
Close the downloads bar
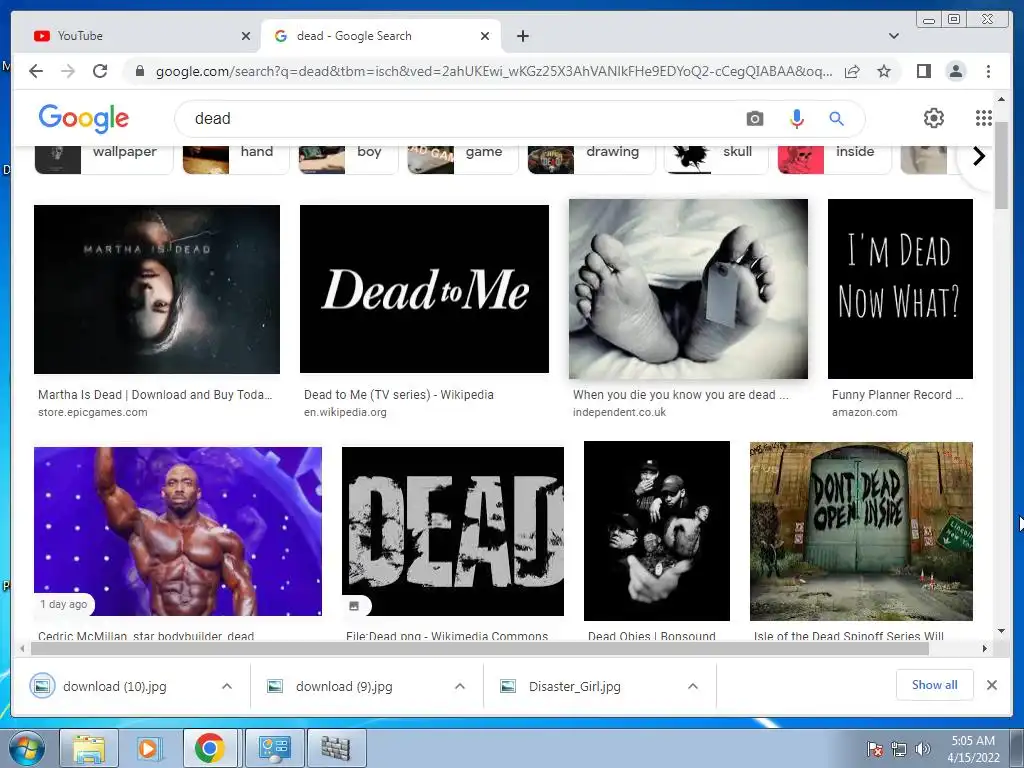[x=992, y=685]
